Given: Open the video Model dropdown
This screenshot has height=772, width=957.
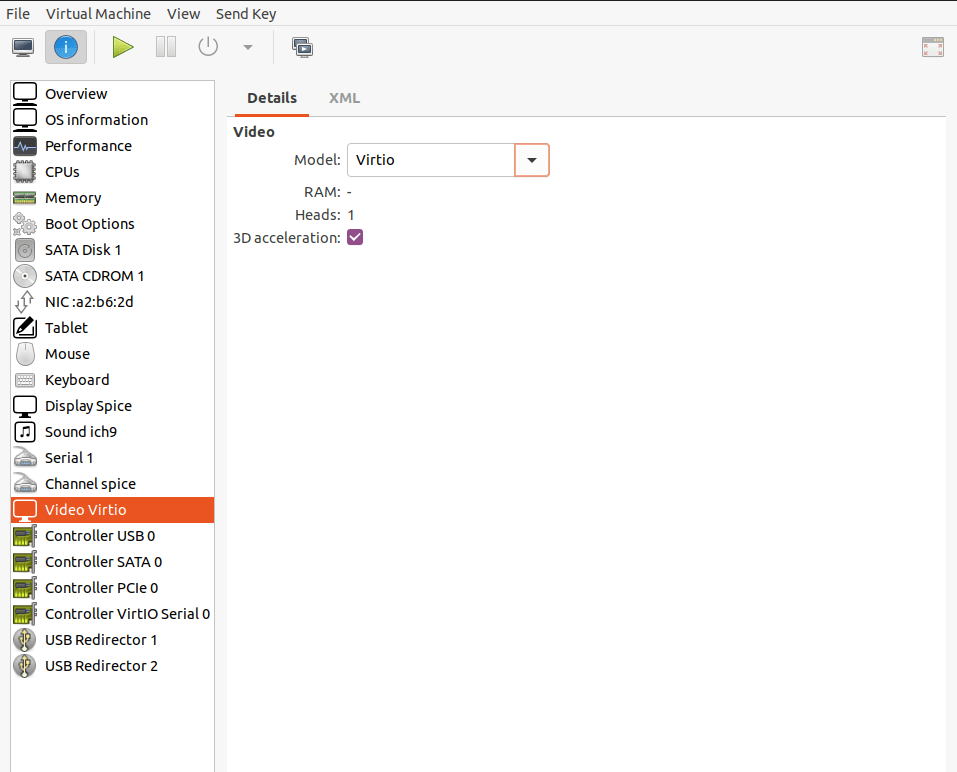Looking at the screenshot, I should click(x=531, y=159).
